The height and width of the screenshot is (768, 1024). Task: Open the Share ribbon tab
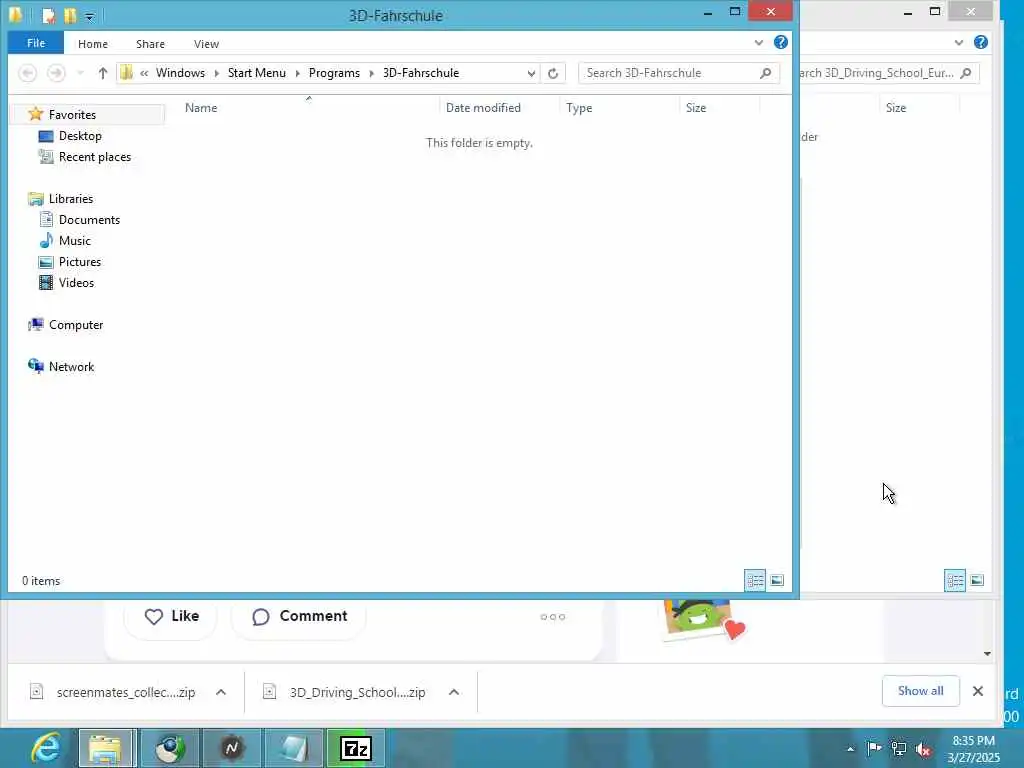click(x=150, y=44)
